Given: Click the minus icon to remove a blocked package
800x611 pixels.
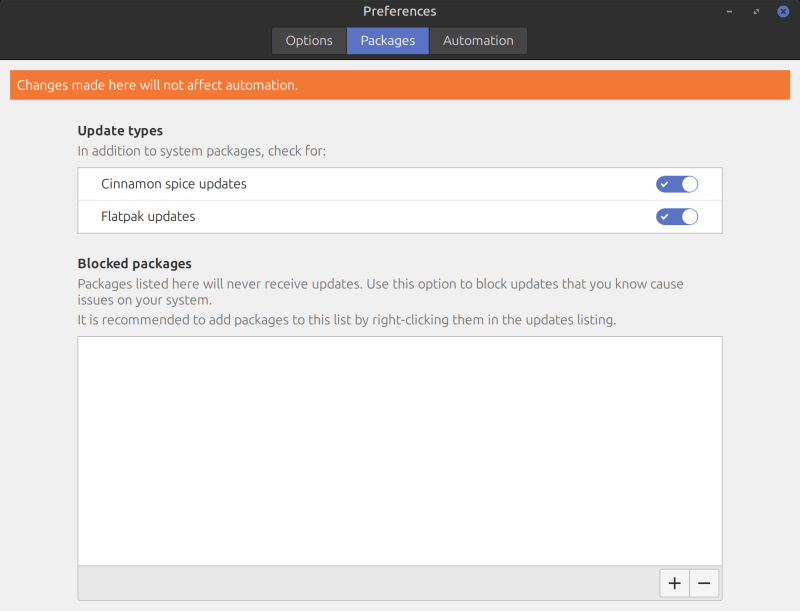Looking at the screenshot, I should point(704,583).
